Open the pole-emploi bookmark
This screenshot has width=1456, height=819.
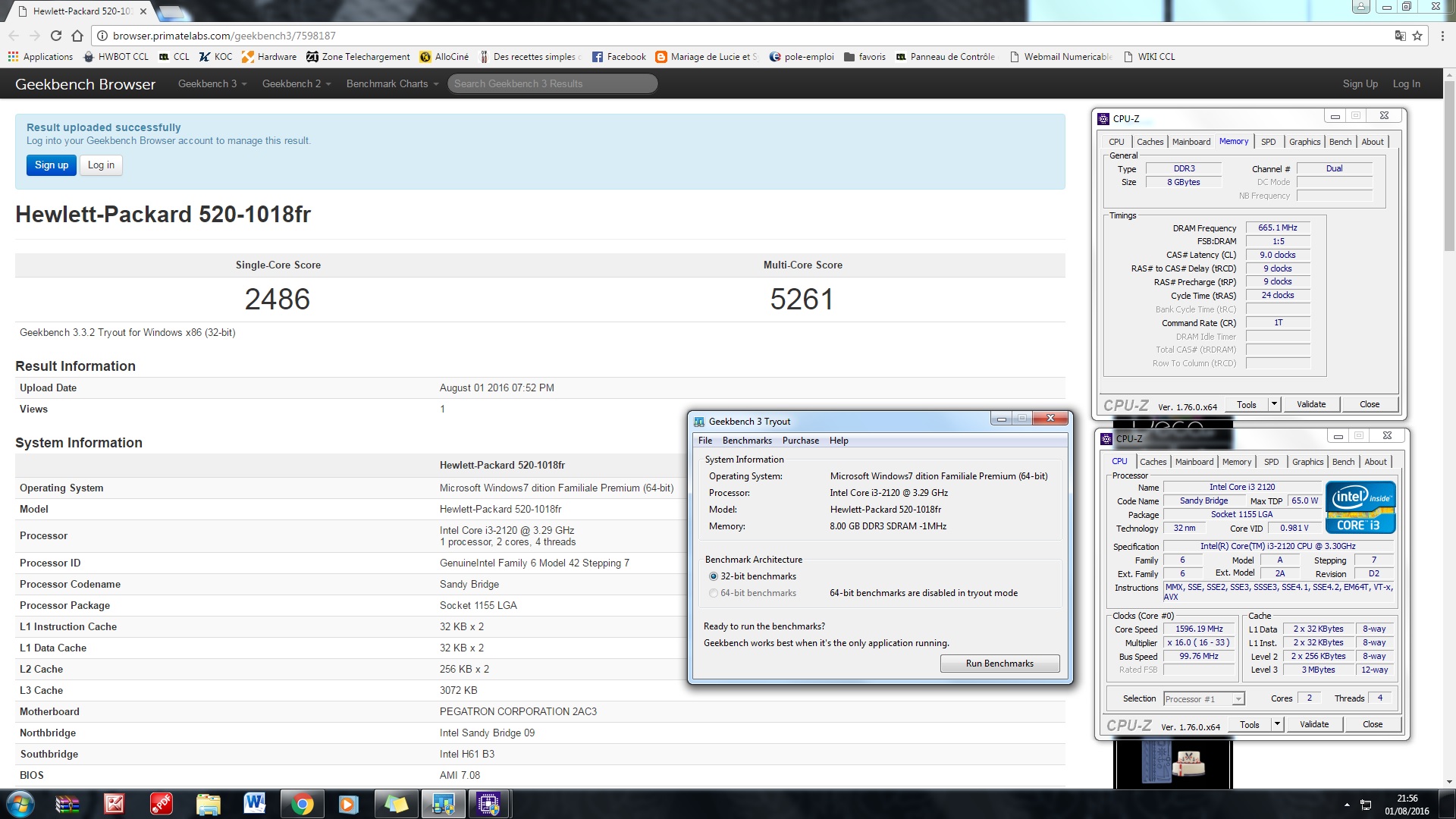(x=802, y=57)
